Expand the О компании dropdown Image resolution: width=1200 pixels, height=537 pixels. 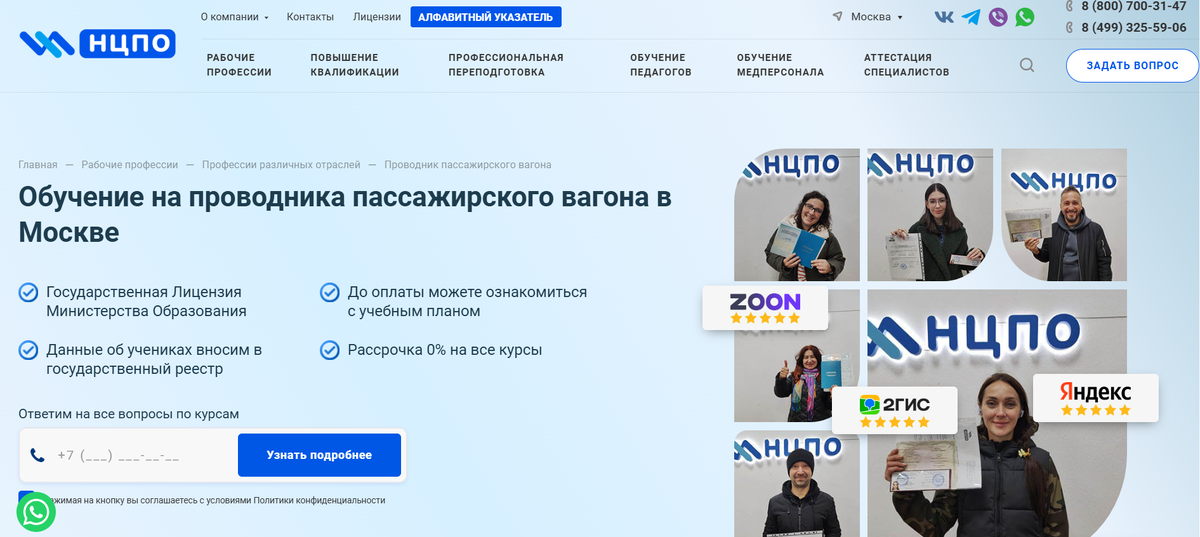click(x=235, y=17)
